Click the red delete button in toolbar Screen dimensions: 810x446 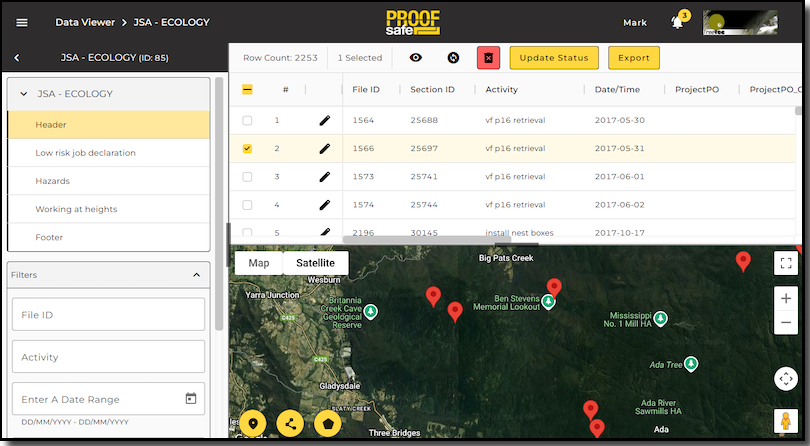pos(488,58)
